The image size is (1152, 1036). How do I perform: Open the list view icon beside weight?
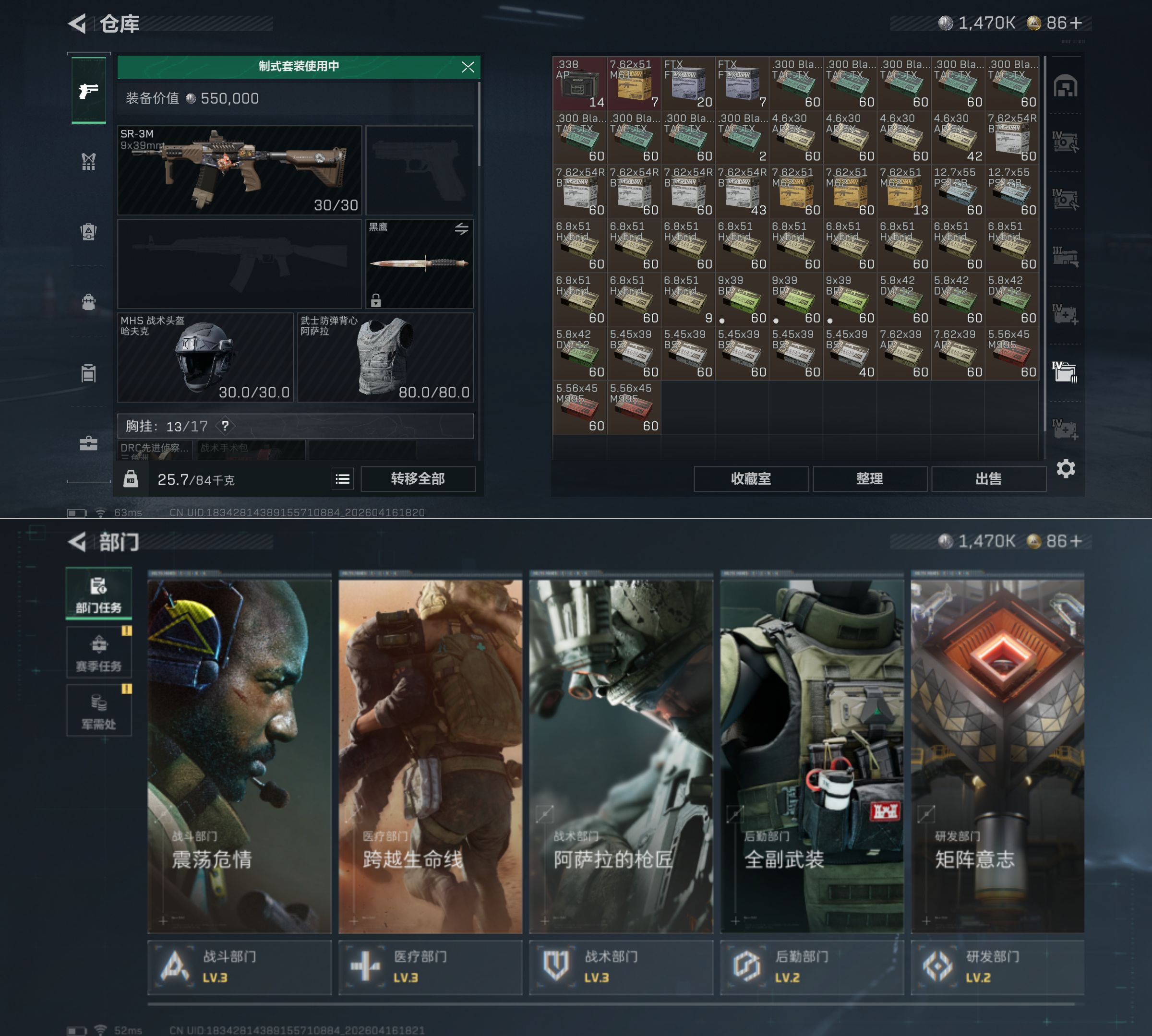coord(342,479)
